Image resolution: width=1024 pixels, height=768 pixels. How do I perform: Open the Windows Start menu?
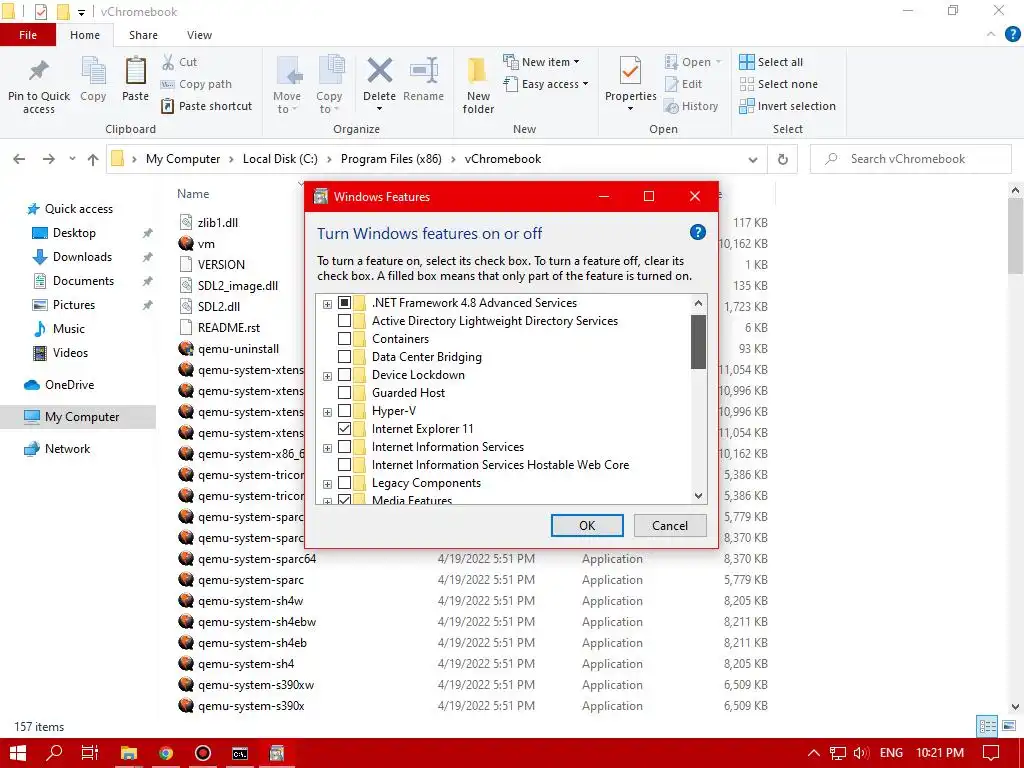(18, 753)
